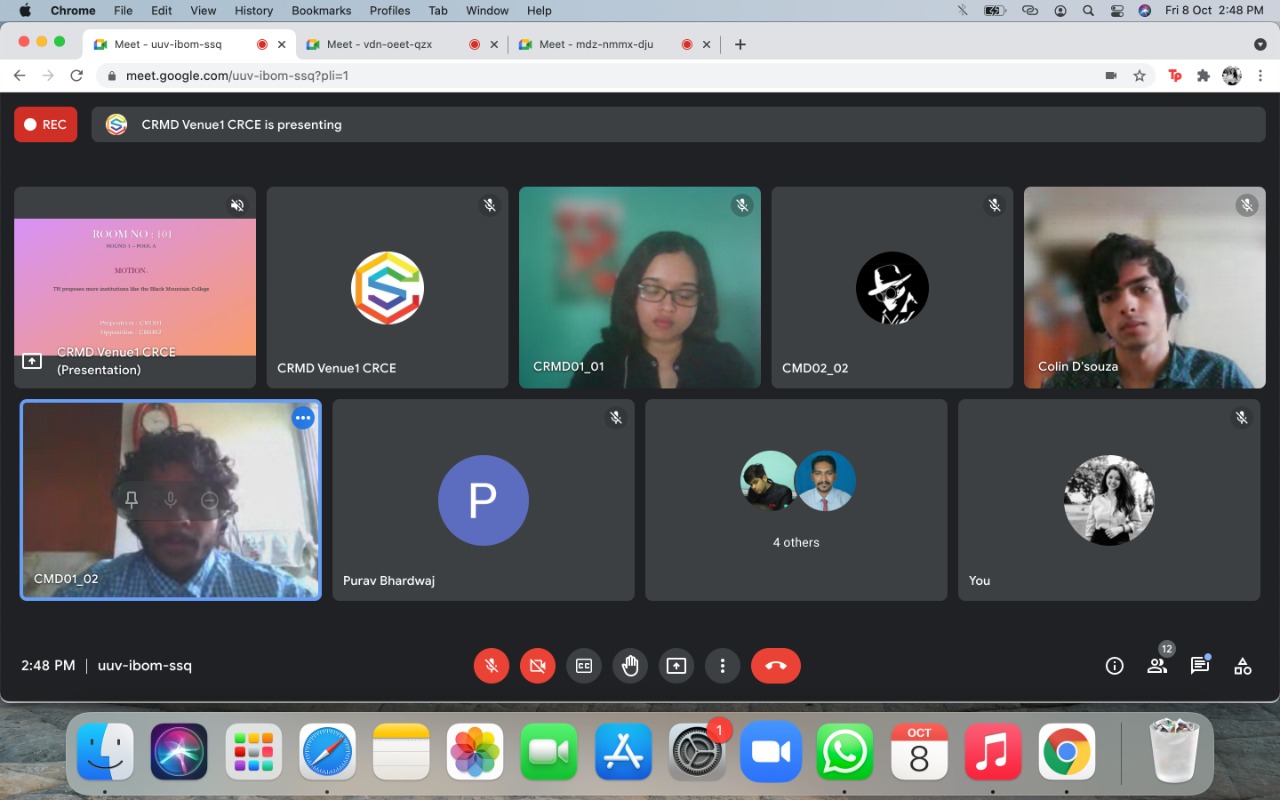The image size is (1280, 800).
Task: Open the activities shapes icon
Action: coord(1242,666)
